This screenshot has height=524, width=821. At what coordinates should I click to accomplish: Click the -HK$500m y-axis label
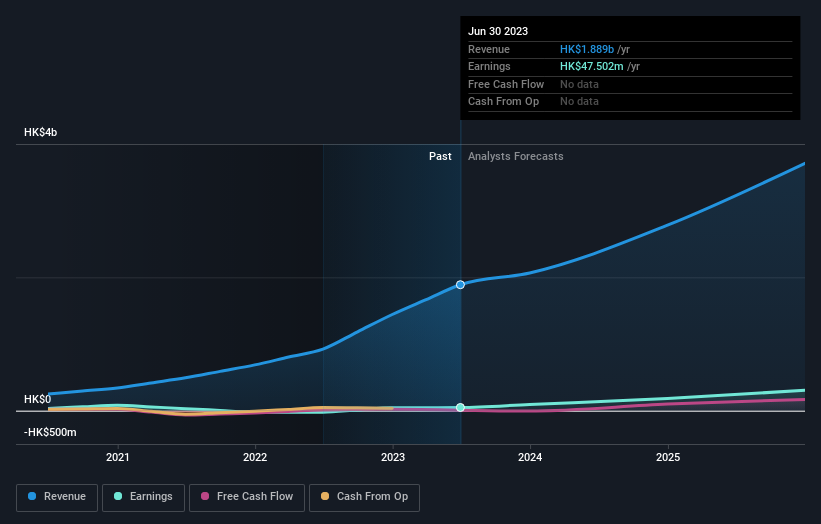click(50, 432)
